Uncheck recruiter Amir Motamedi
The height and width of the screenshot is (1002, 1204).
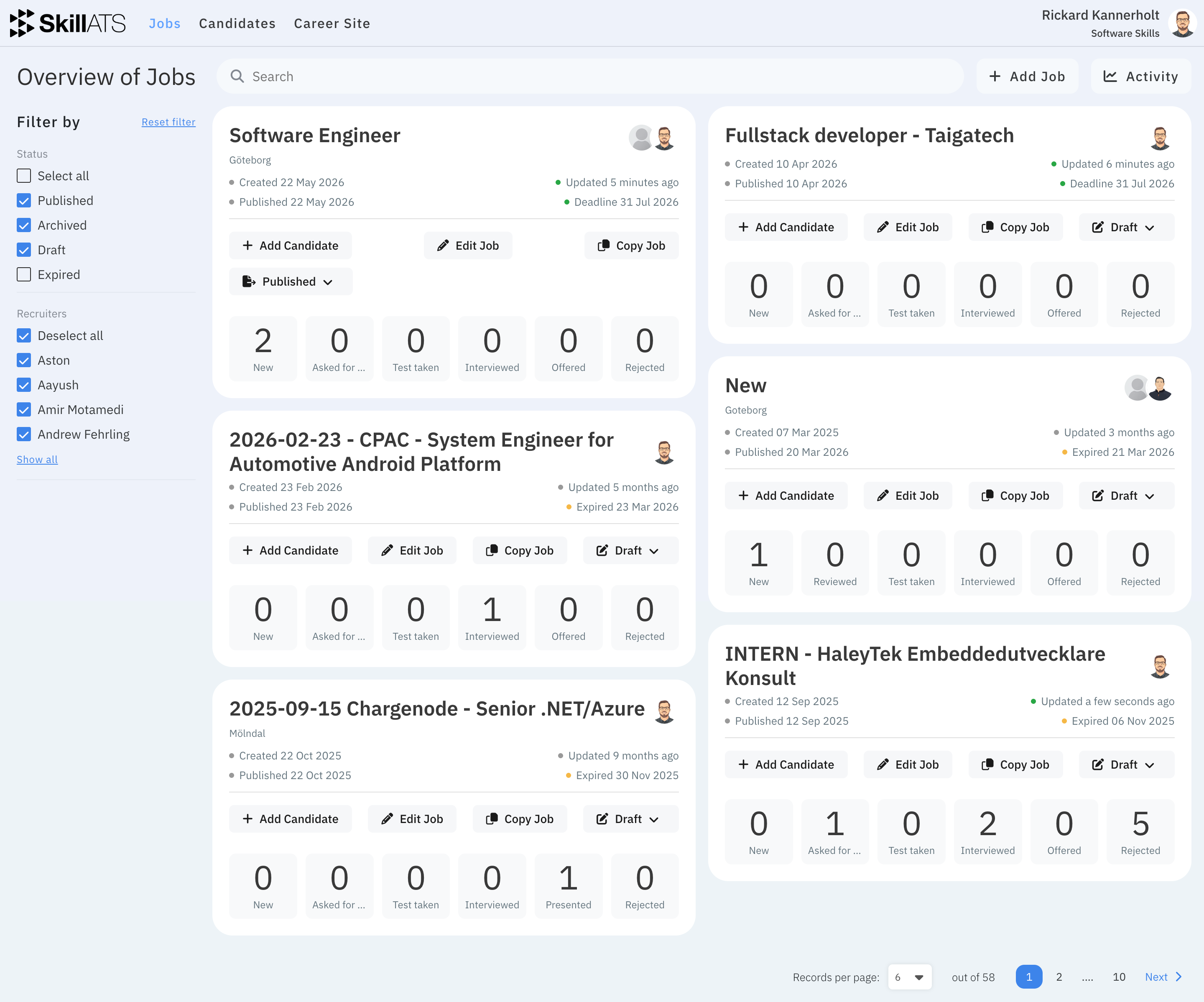[23, 409]
